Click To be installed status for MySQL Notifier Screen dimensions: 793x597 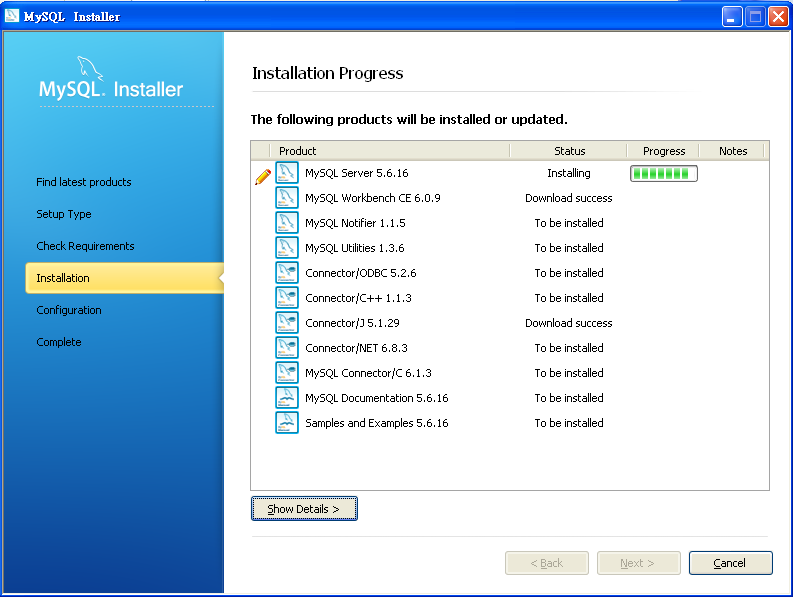[569, 223]
